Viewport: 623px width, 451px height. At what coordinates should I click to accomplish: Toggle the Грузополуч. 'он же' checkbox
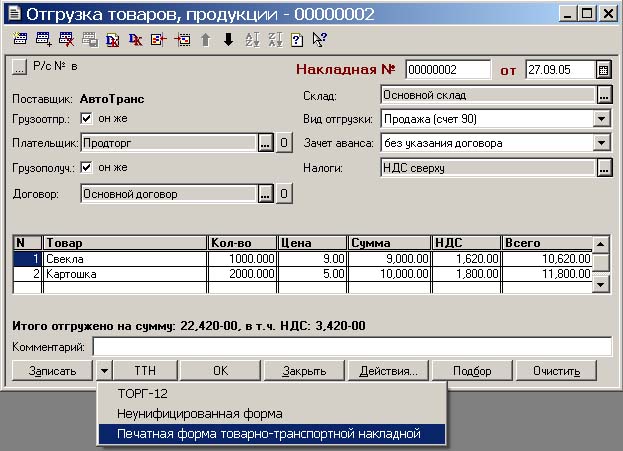coord(86,167)
